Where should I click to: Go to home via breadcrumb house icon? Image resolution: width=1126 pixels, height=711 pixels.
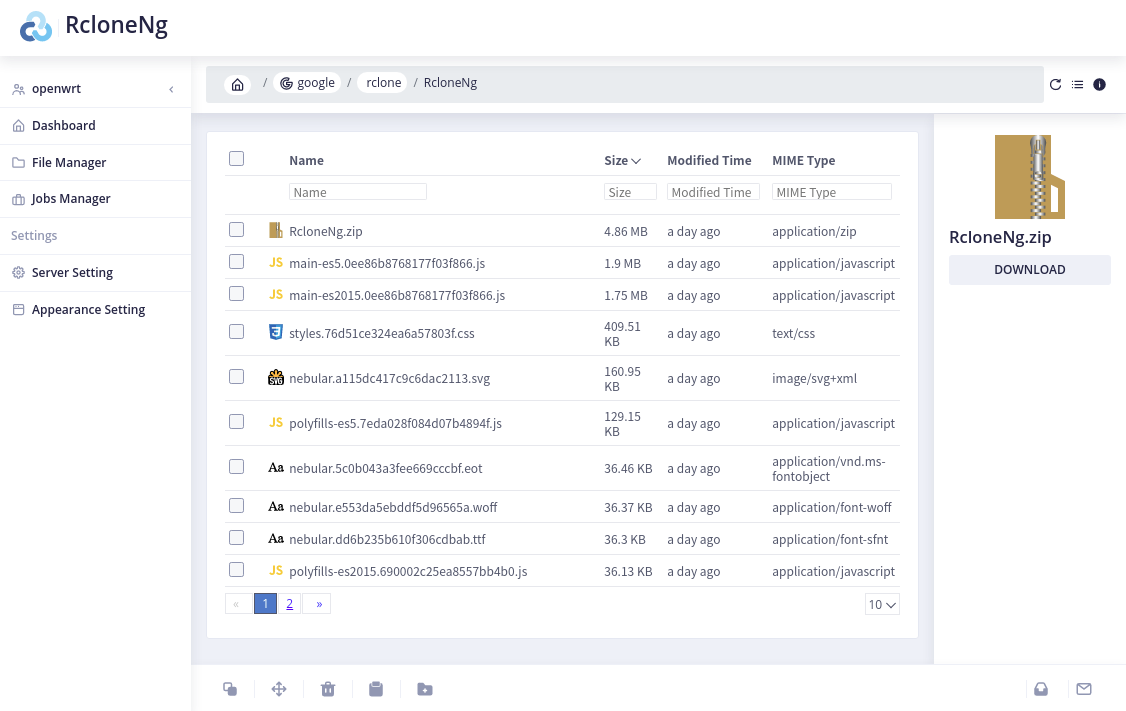tap(238, 85)
